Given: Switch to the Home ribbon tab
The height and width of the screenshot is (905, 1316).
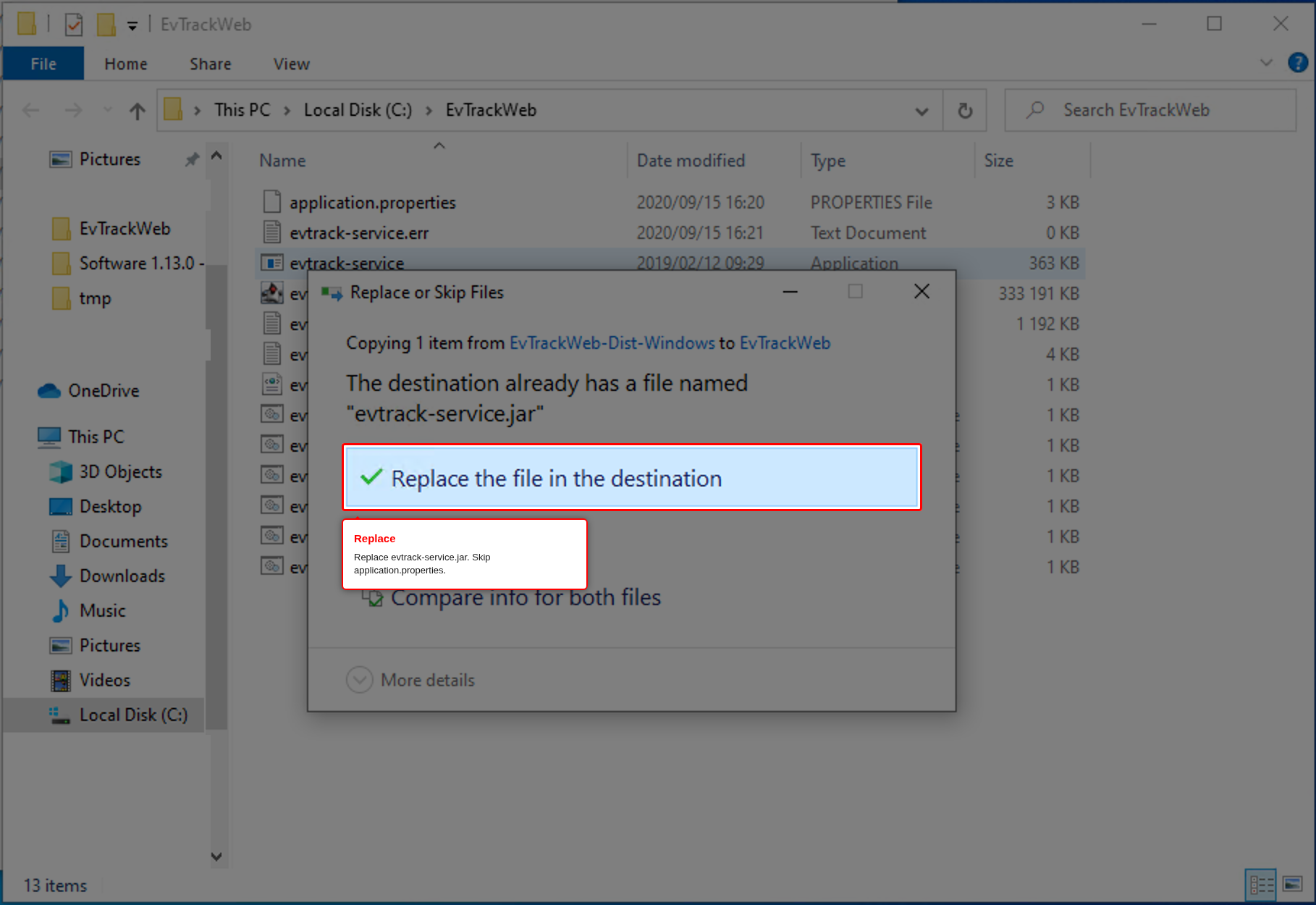Looking at the screenshot, I should tap(126, 64).
